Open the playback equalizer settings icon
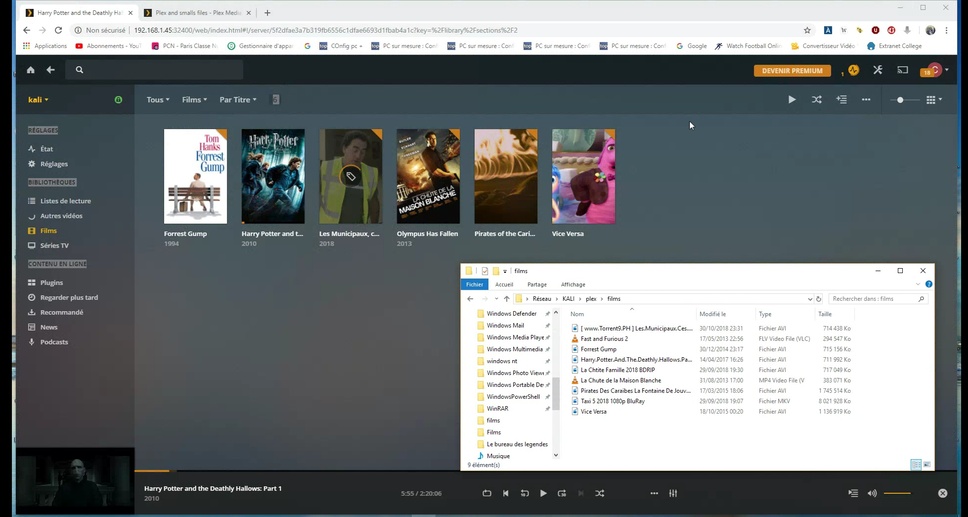968x517 pixels. pyautogui.click(x=673, y=493)
